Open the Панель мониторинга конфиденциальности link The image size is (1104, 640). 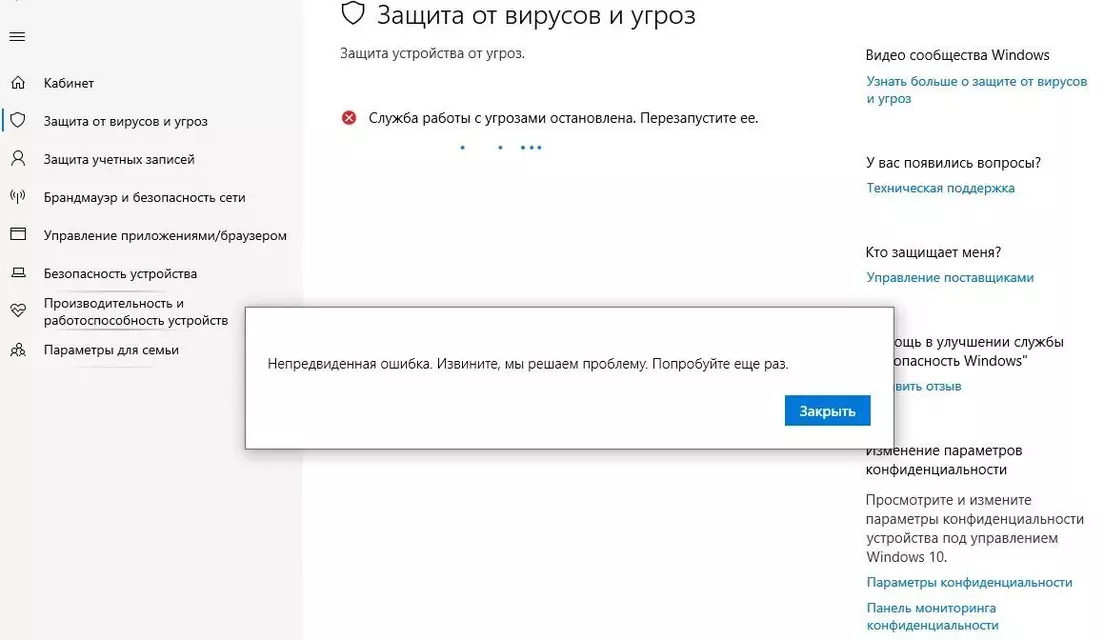[x=932, y=616]
